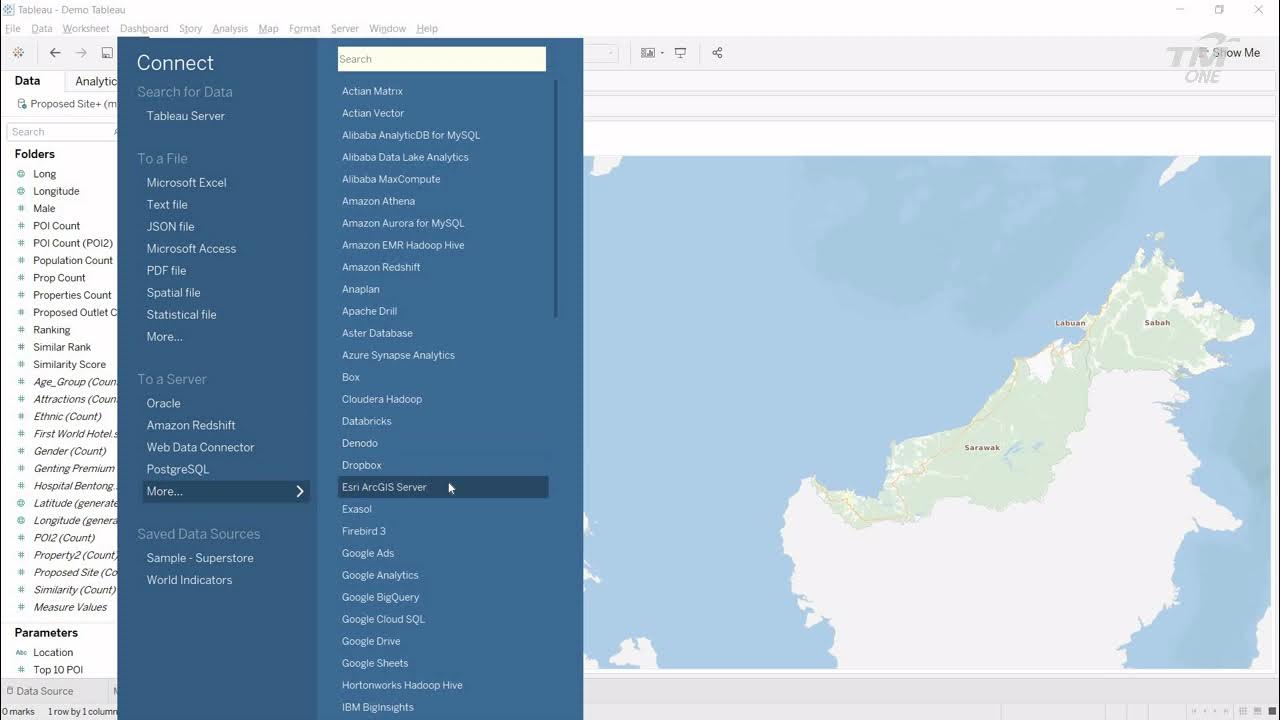Viewport: 1280px width, 720px height.
Task: Open the File menu
Action: pyautogui.click(x=13, y=28)
